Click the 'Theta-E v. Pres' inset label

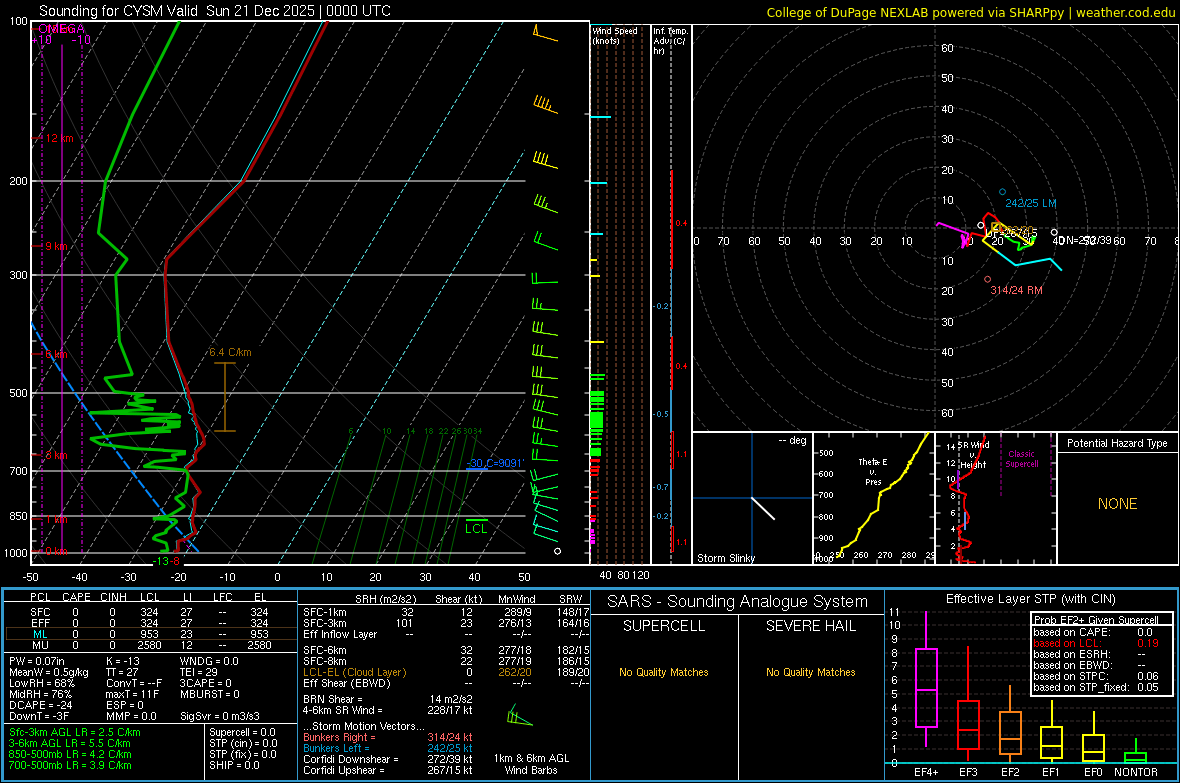873,471
